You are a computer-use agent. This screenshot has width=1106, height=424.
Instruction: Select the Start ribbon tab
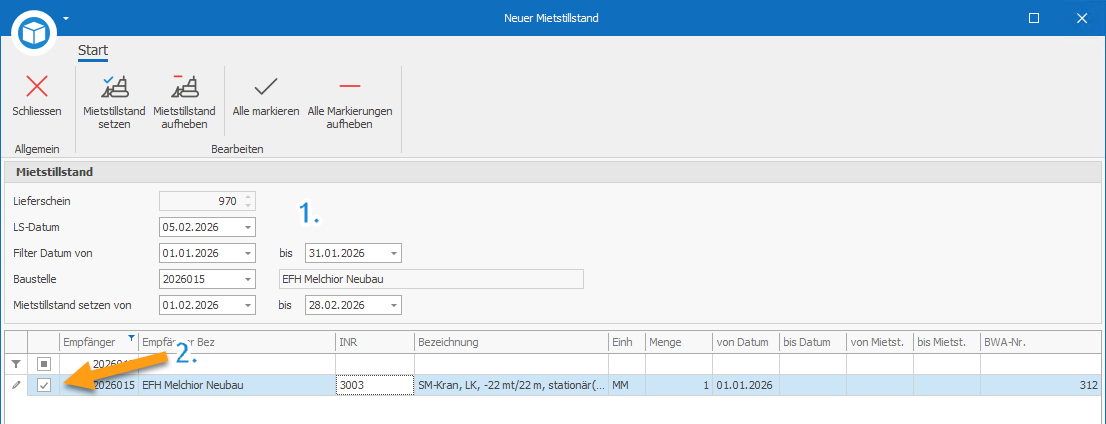click(92, 50)
